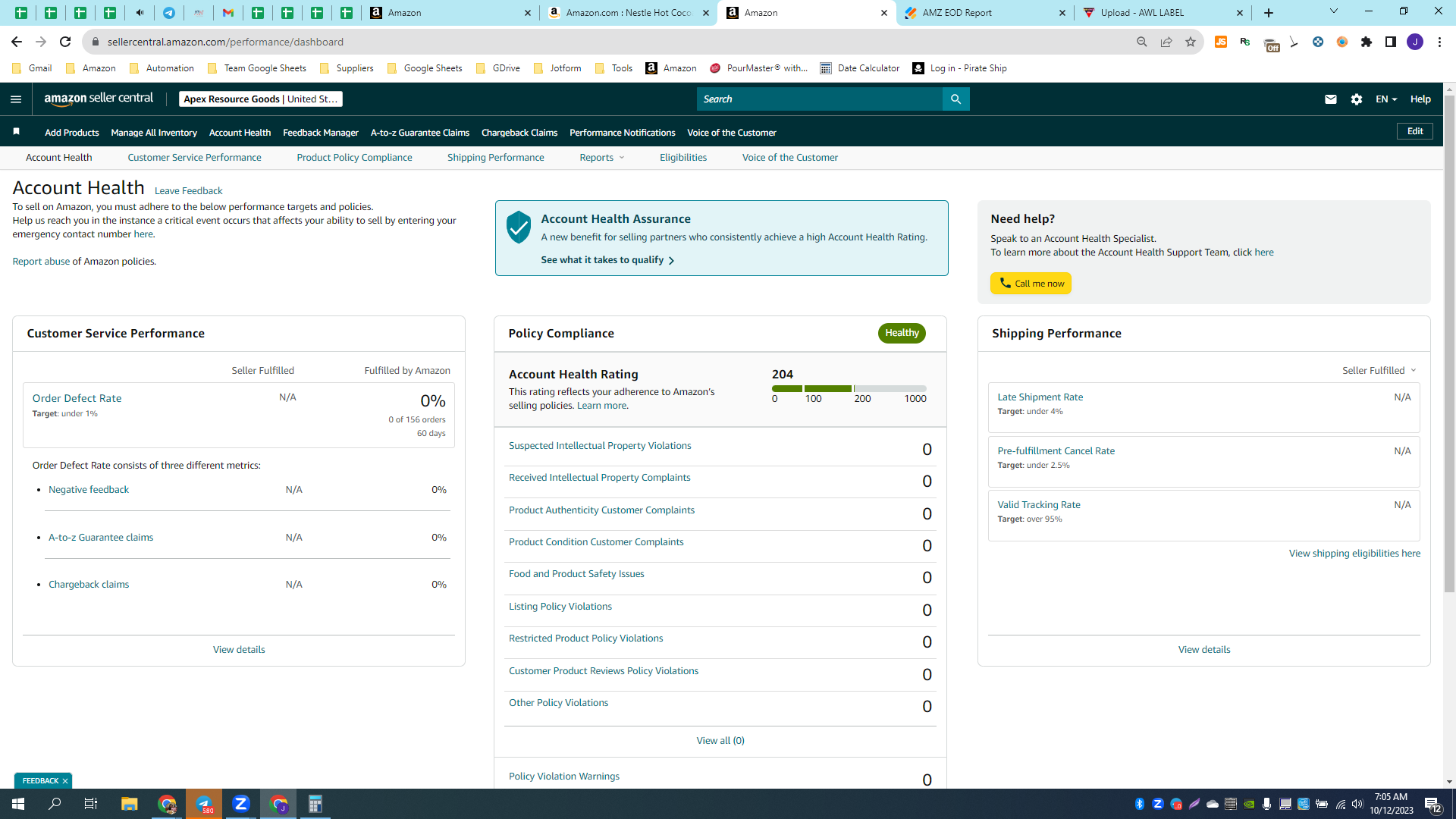Switch to Customer Service Performance tab

tap(194, 158)
